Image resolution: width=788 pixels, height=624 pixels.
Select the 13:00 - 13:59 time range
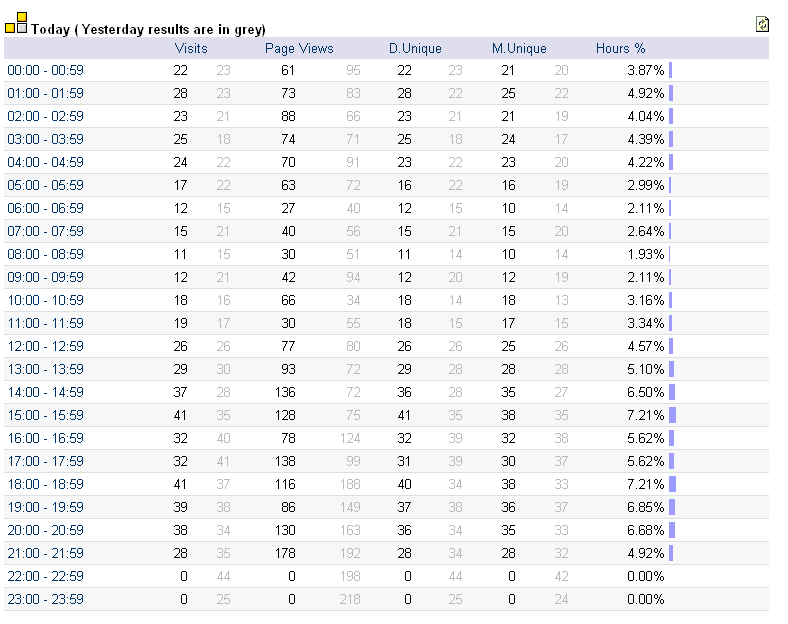pyautogui.click(x=45, y=369)
